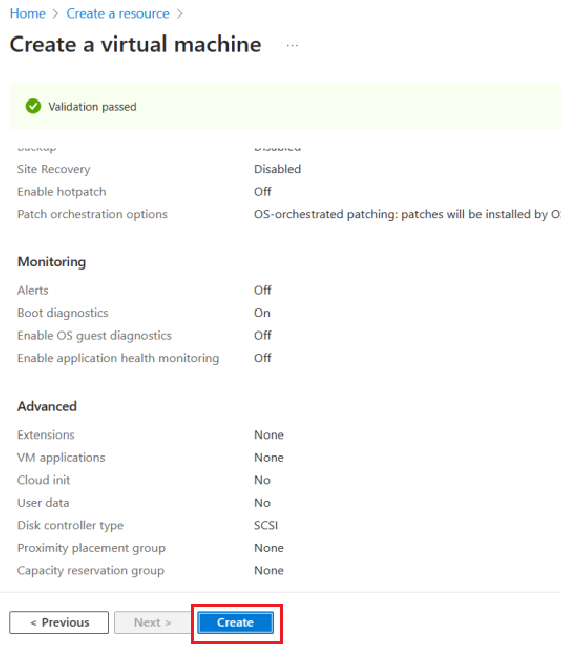Click the chevron after Home breadcrumb
Image resolution: width=561 pixels, height=653 pixels.
point(55,14)
